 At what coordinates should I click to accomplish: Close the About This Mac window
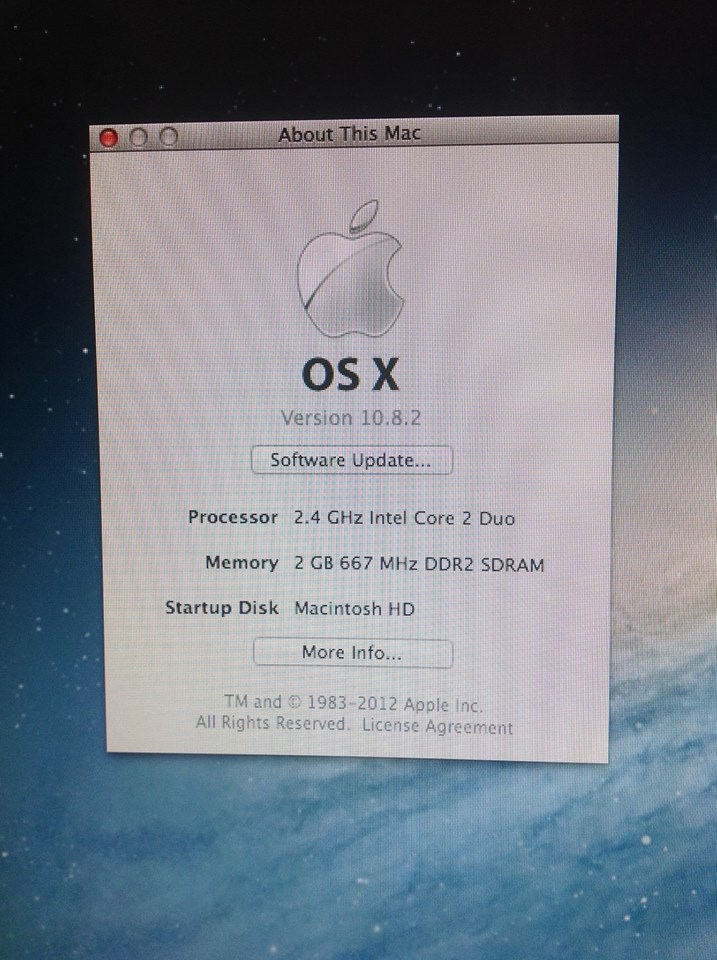pyautogui.click(x=108, y=138)
